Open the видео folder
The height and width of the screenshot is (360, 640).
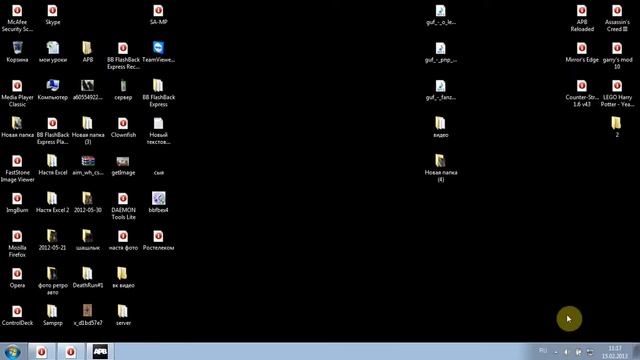click(x=440, y=127)
